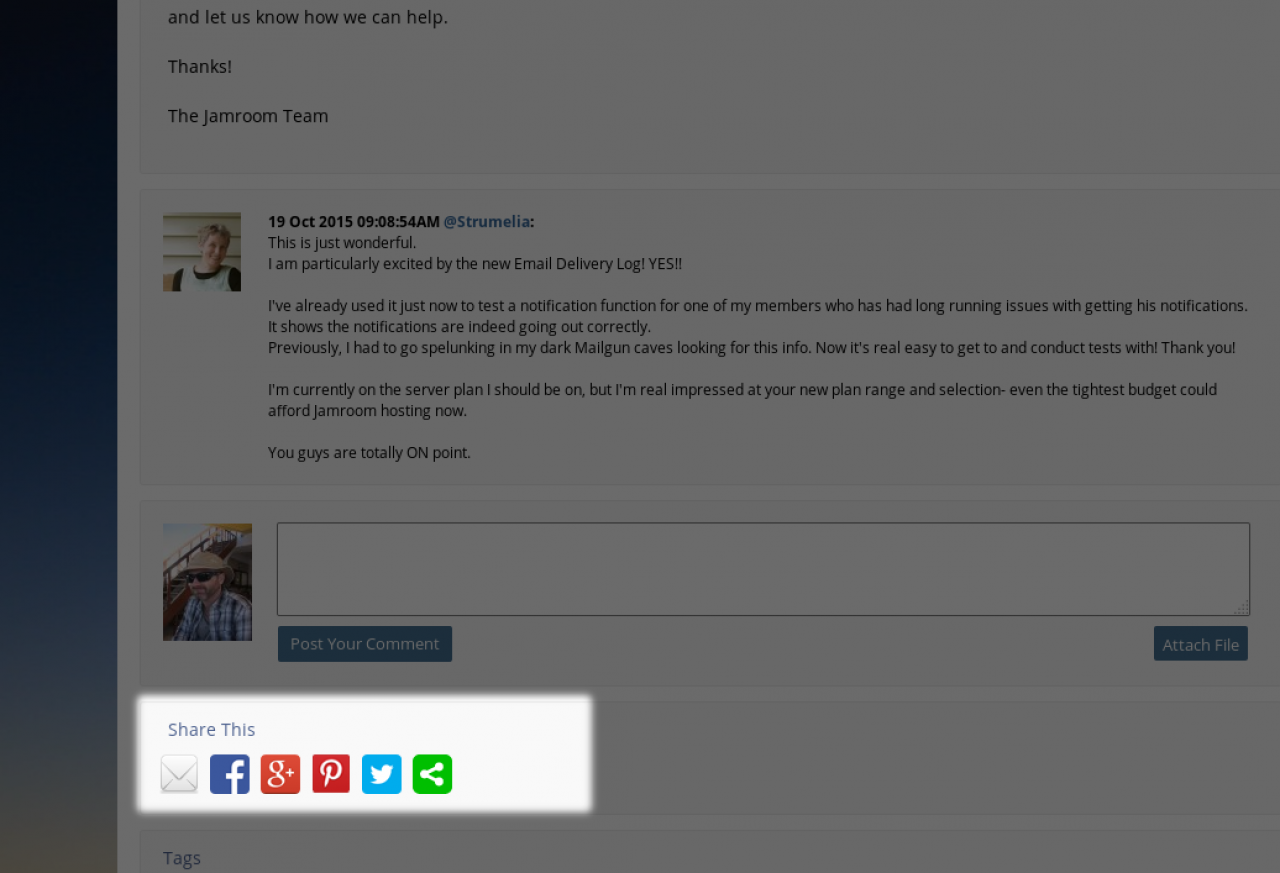Click the 'This is just wonderful' line
The width and height of the screenshot is (1280, 873).
point(342,242)
